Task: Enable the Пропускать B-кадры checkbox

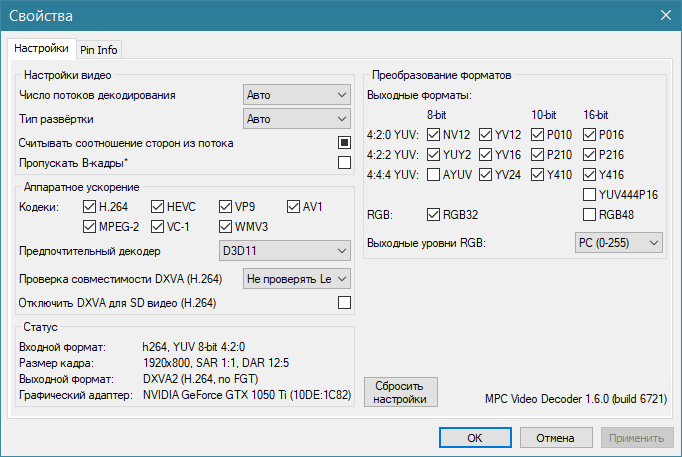Action: point(344,162)
